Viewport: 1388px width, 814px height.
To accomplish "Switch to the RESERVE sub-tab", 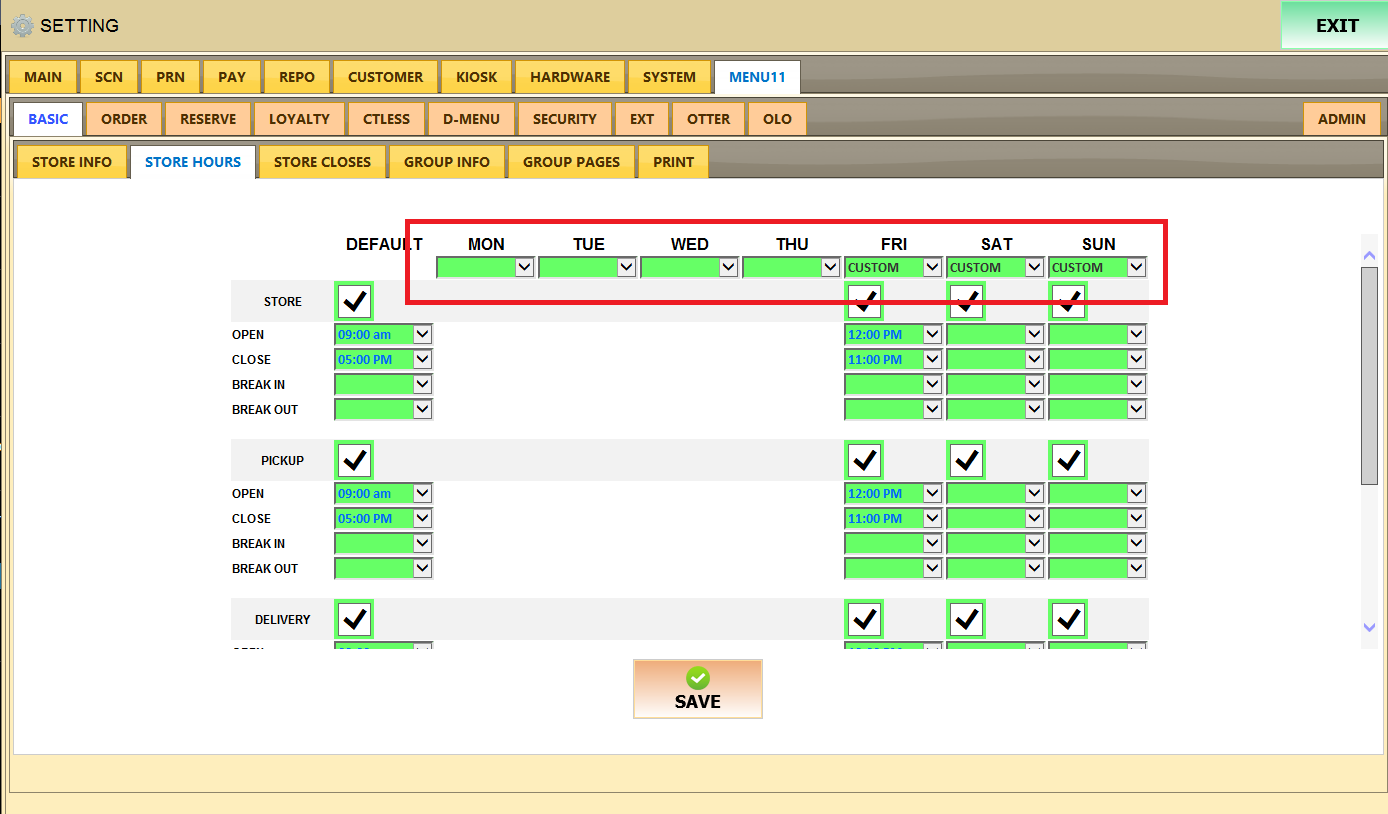I will [208, 119].
